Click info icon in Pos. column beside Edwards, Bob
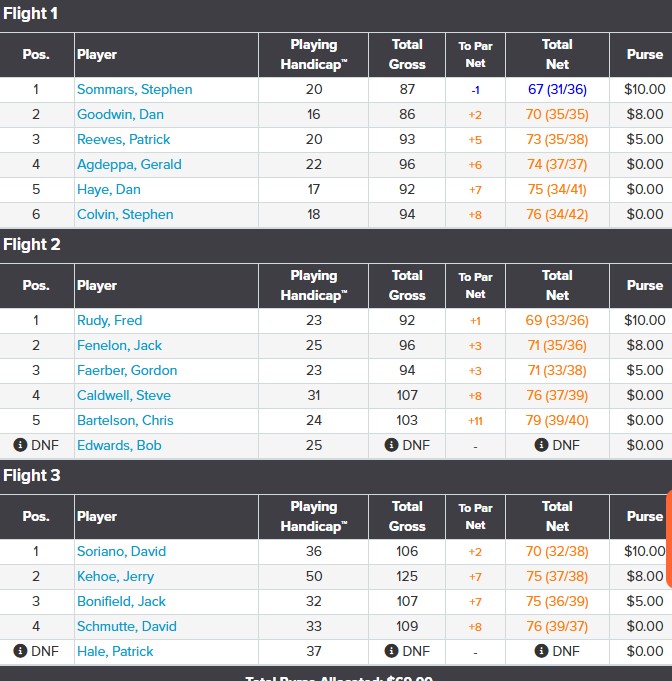The image size is (672, 681). pos(20,445)
